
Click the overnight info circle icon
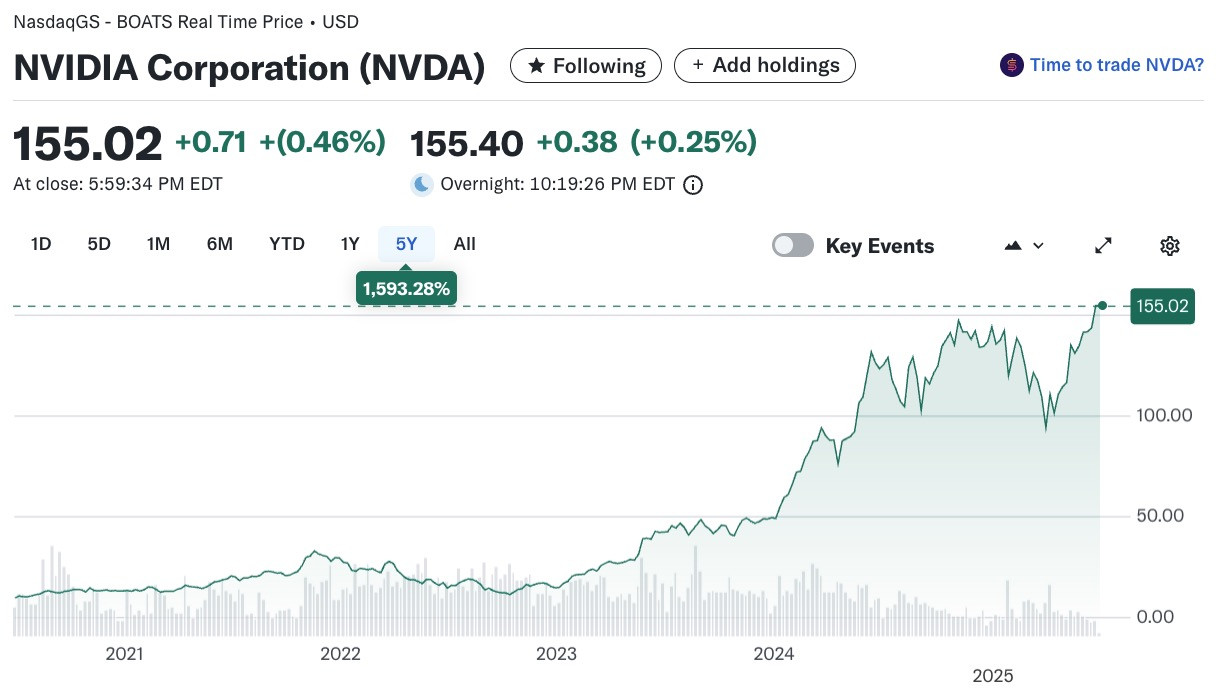coord(693,184)
